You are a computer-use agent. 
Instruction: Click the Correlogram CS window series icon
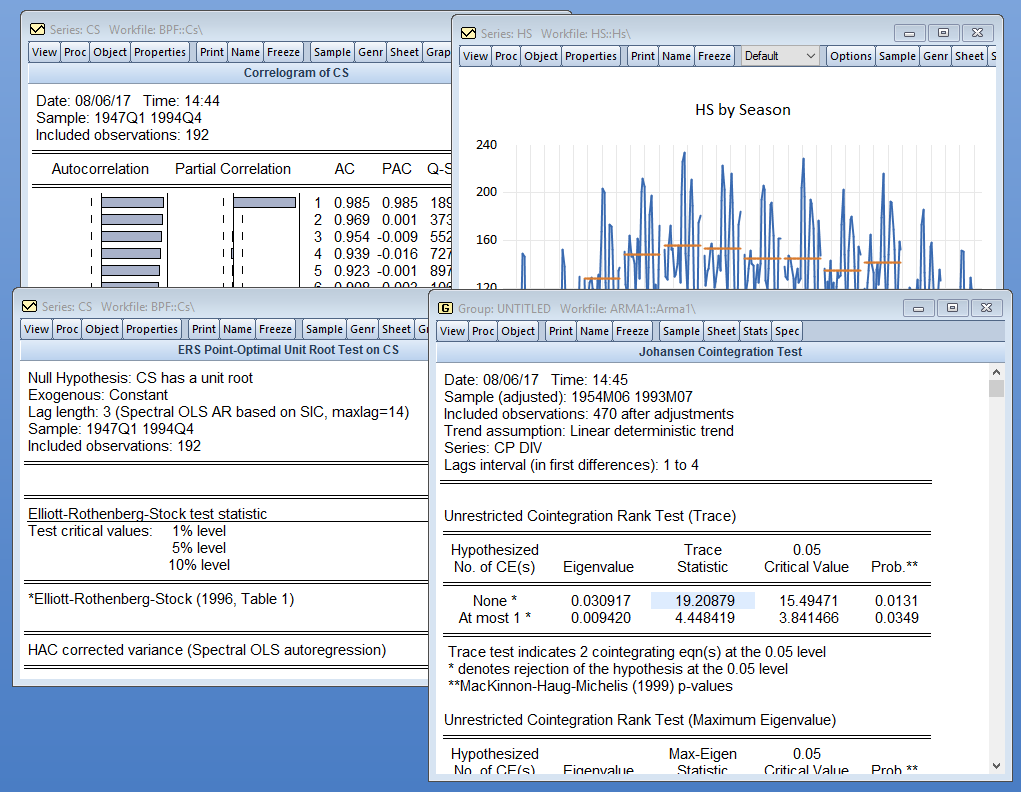pos(37,29)
